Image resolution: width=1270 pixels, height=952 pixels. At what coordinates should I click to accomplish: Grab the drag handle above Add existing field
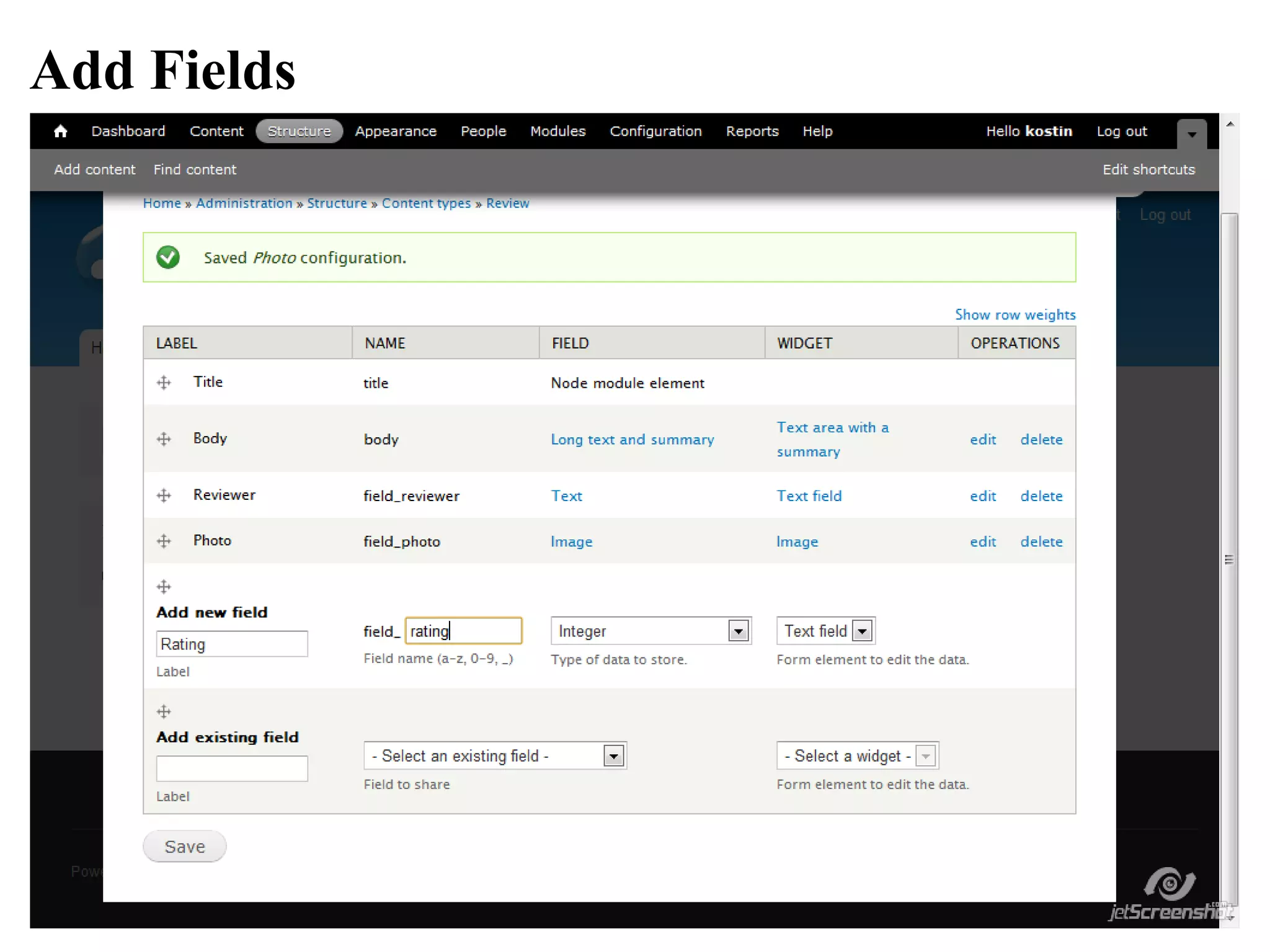tap(164, 711)
